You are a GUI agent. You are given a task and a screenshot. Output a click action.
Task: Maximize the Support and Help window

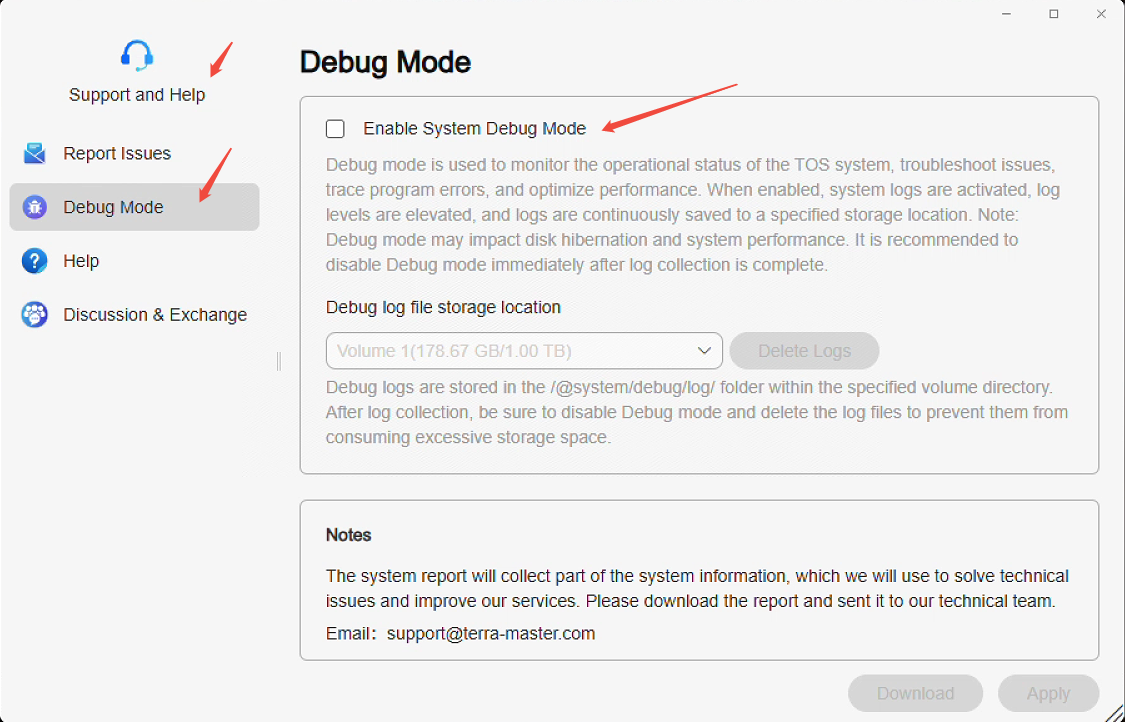(1054, 14)
